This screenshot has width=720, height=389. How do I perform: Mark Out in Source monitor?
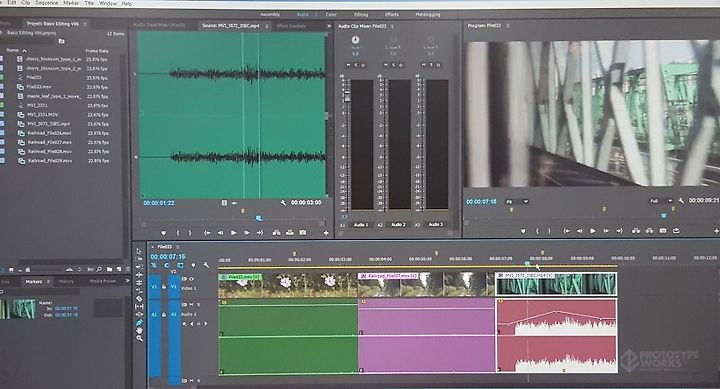(x=190, y=233)
